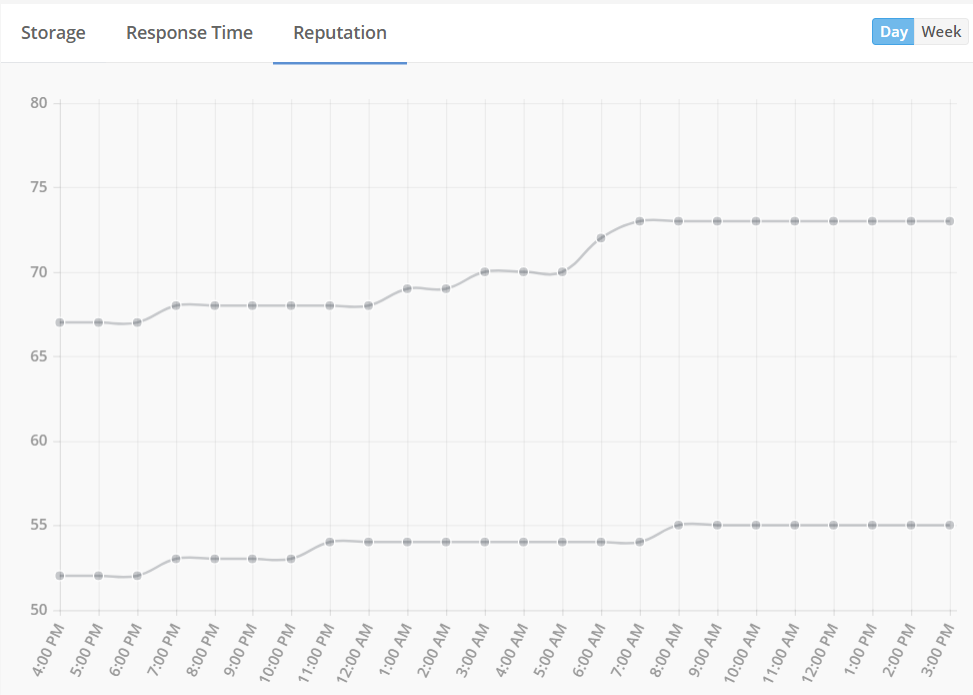Click upper line point at 12:00 PM
Viewport: 973px width, 695px height.
[833, 221]
